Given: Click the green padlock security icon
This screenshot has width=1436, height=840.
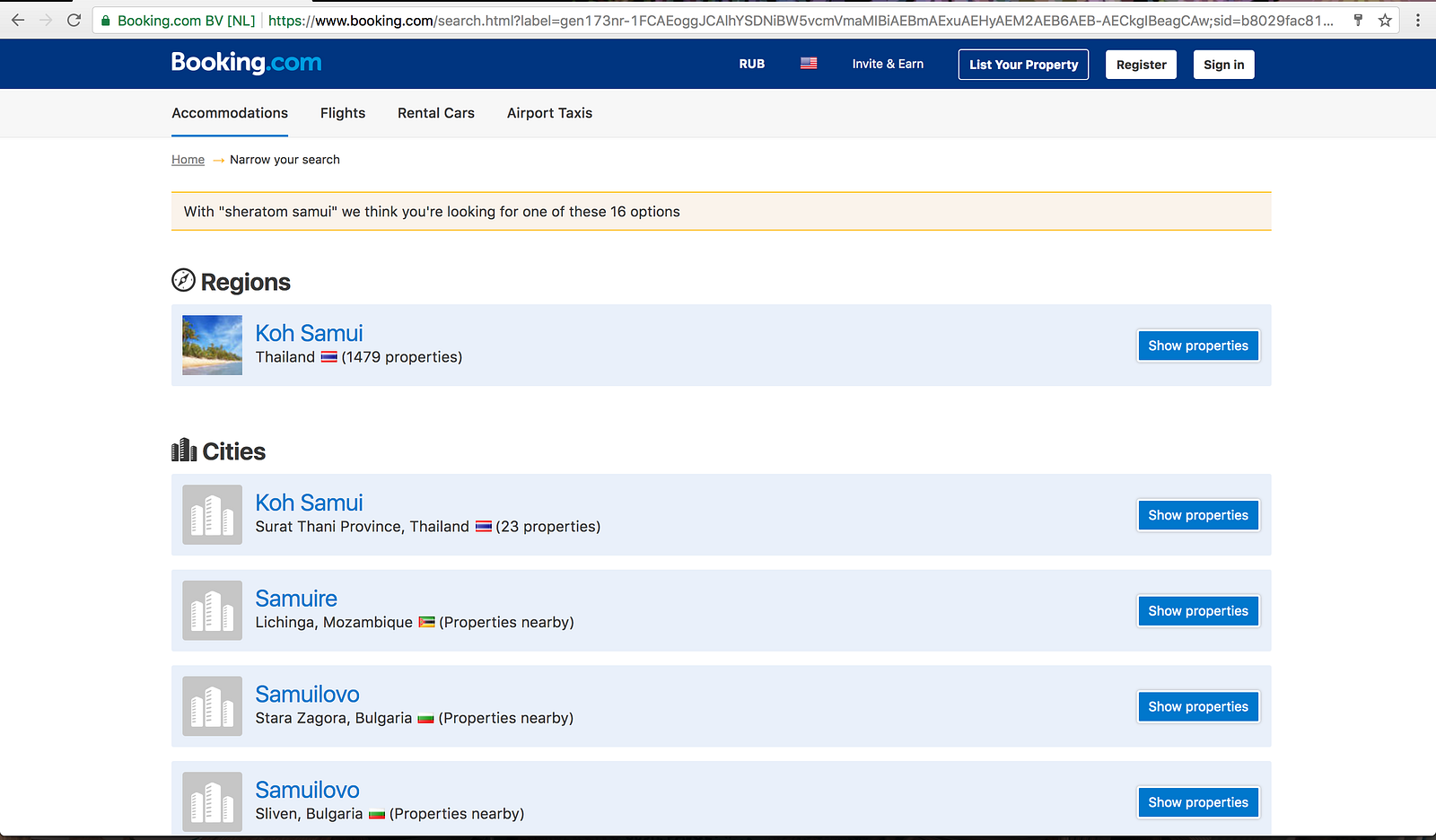Looking at the screenshot, I should click(106, 20).
